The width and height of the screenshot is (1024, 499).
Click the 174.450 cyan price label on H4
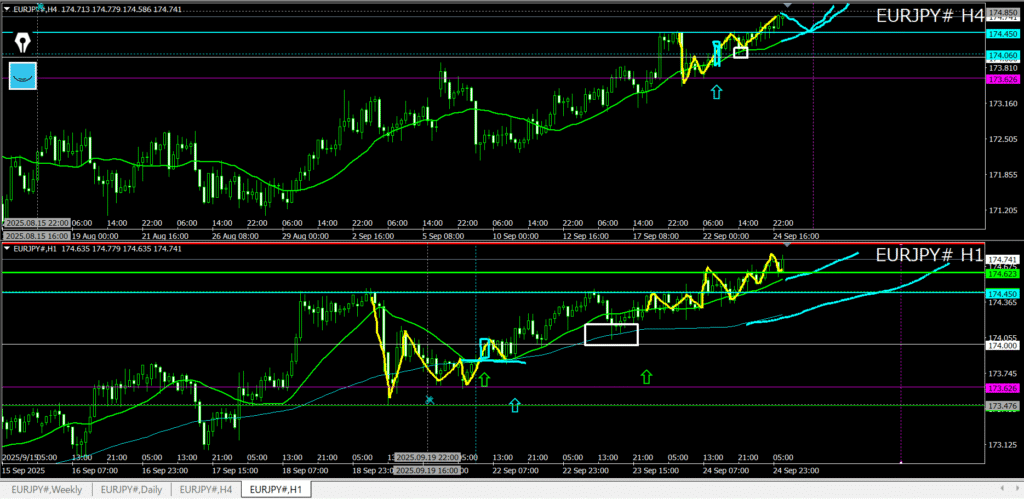point(1002,33)
